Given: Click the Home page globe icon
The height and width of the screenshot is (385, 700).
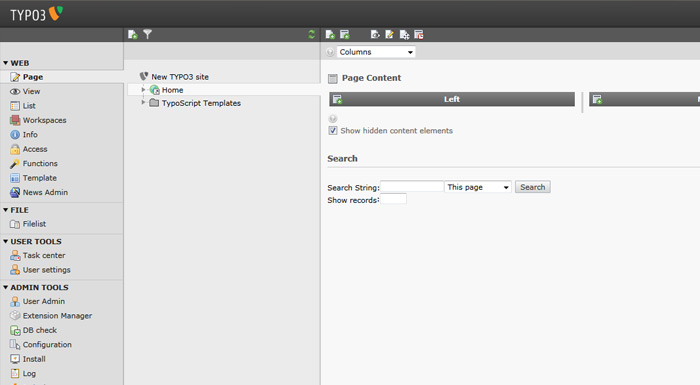Looking at the screenshot, I should tap(155, 90).
